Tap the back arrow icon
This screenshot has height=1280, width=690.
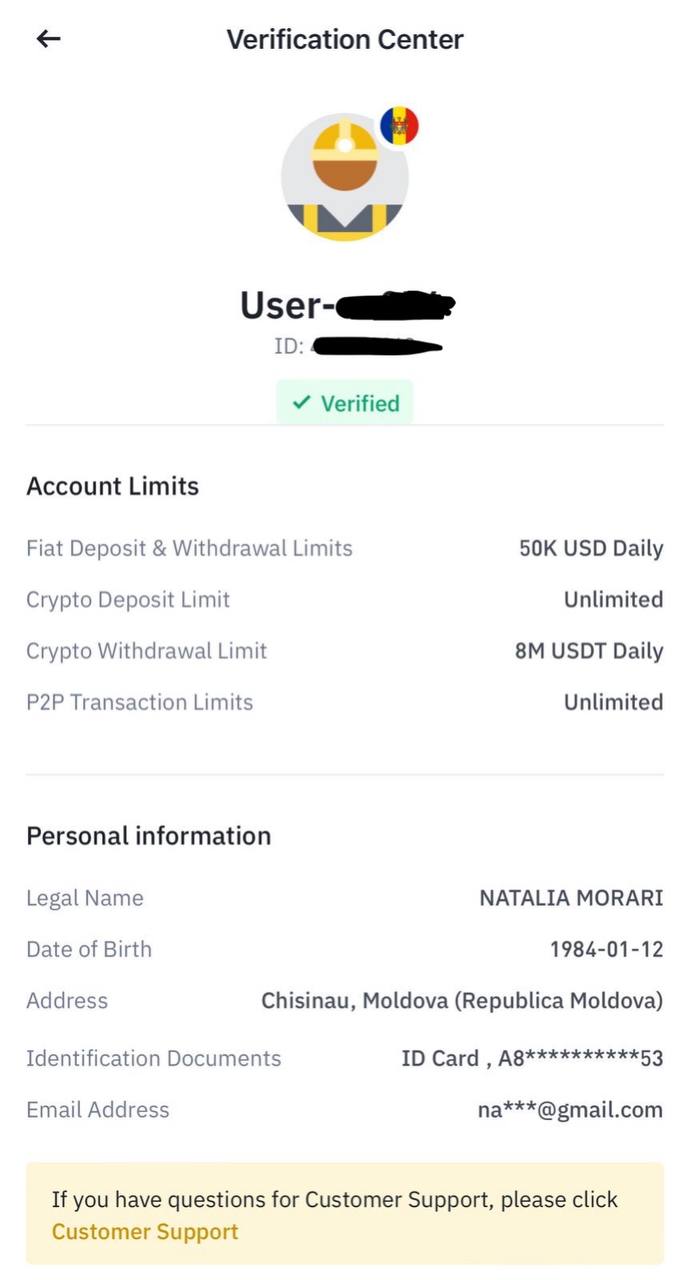(x=48, y=39)
